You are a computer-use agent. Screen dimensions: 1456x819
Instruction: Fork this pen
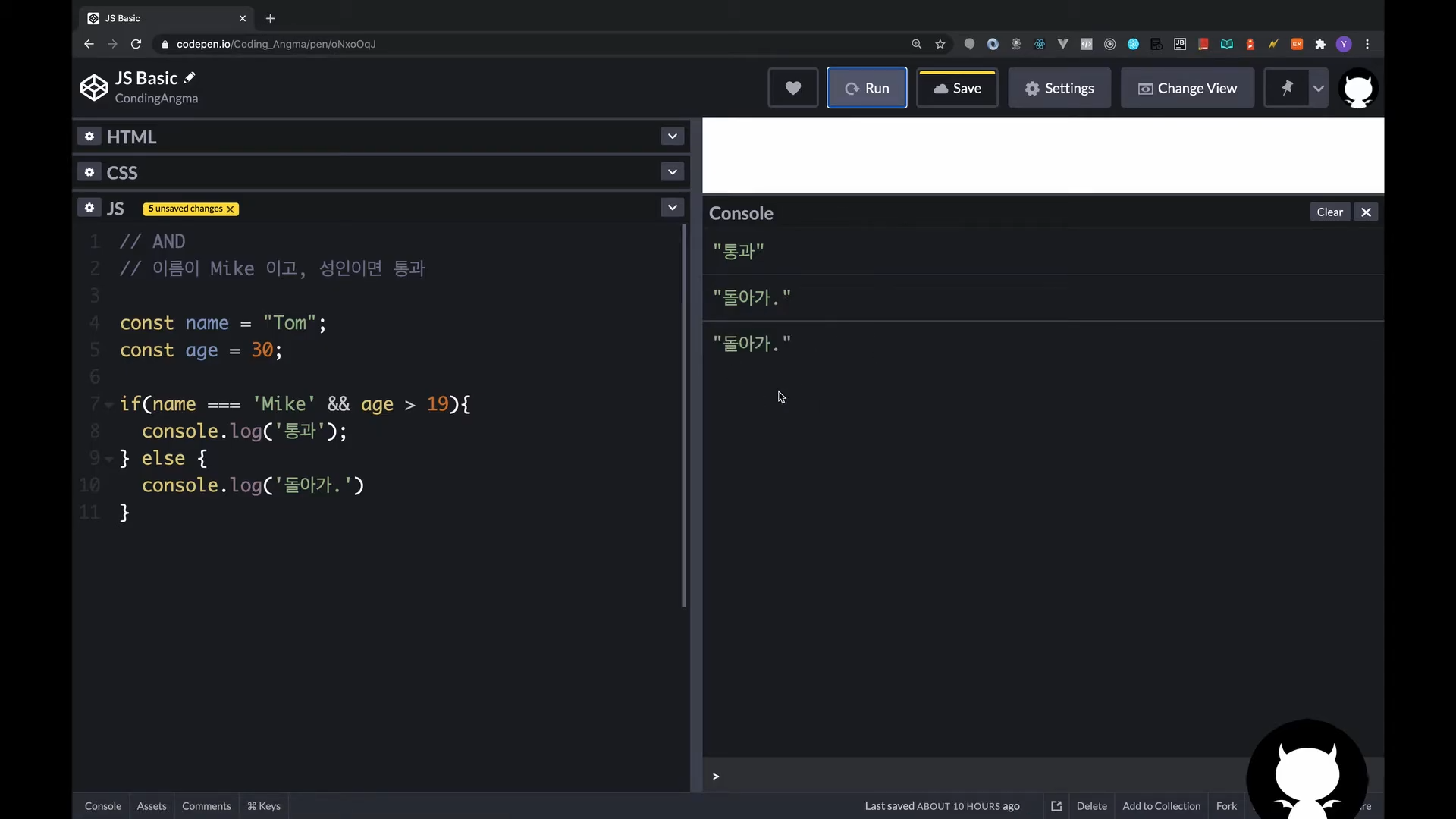click(1226, 806)
